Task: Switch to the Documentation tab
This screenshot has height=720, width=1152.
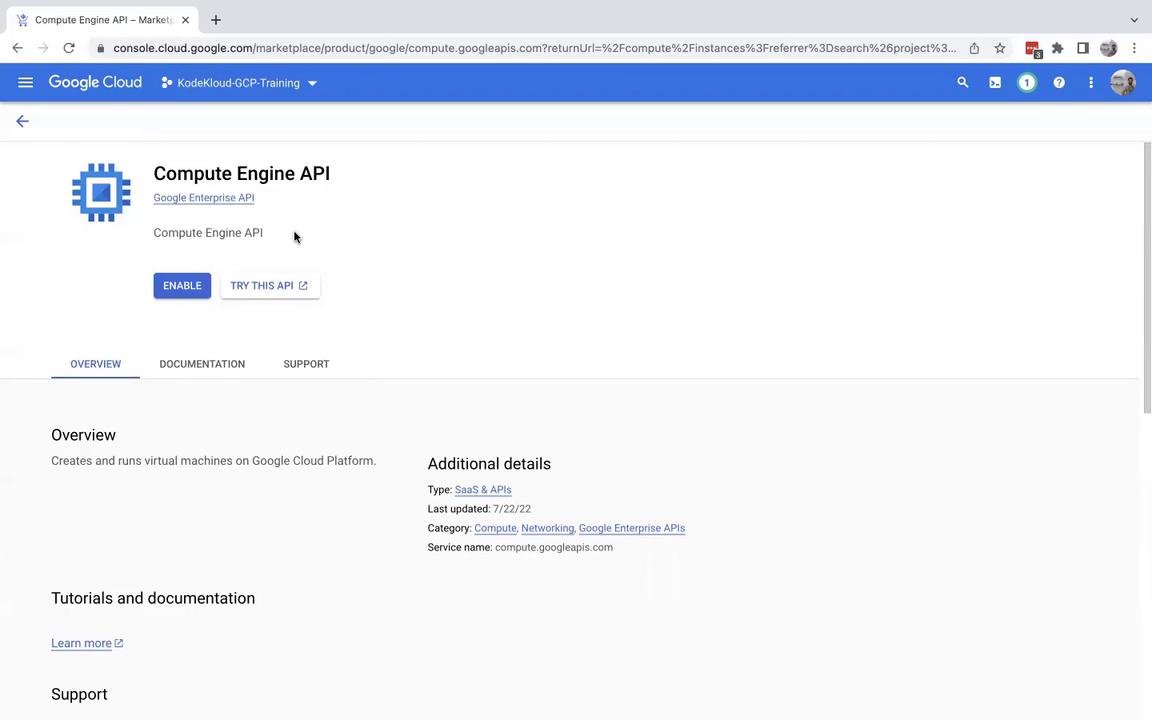Action: 202,364
